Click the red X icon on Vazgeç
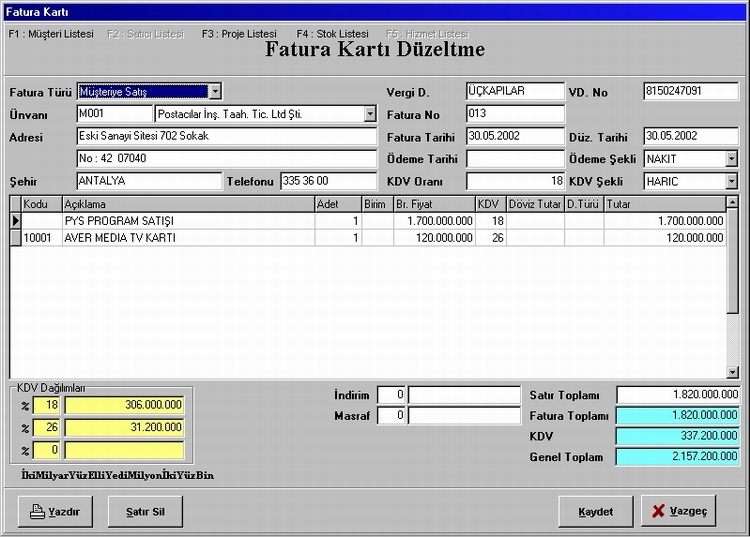 658,512
